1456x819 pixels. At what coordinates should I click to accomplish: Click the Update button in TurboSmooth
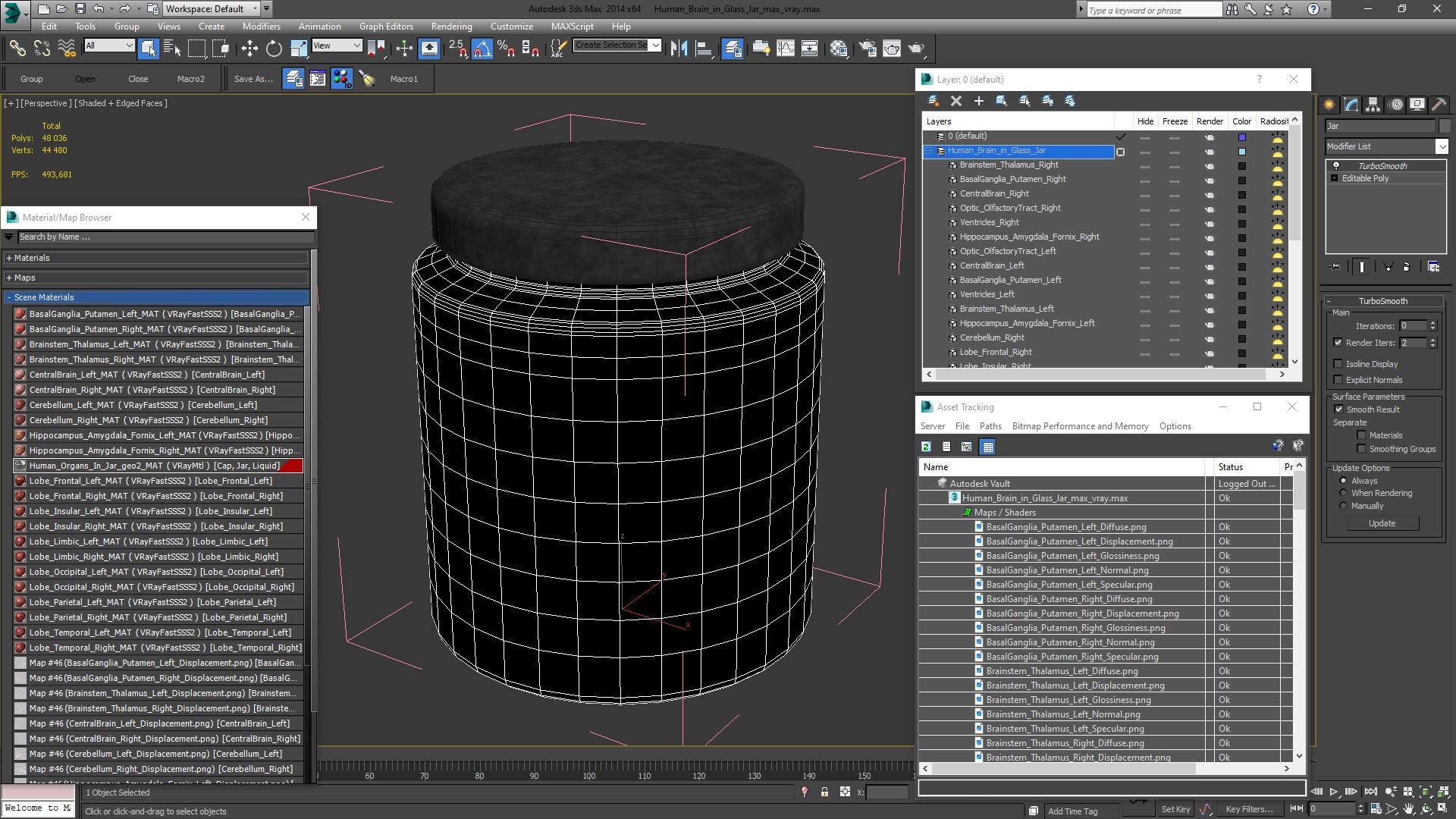[1382, 523]
